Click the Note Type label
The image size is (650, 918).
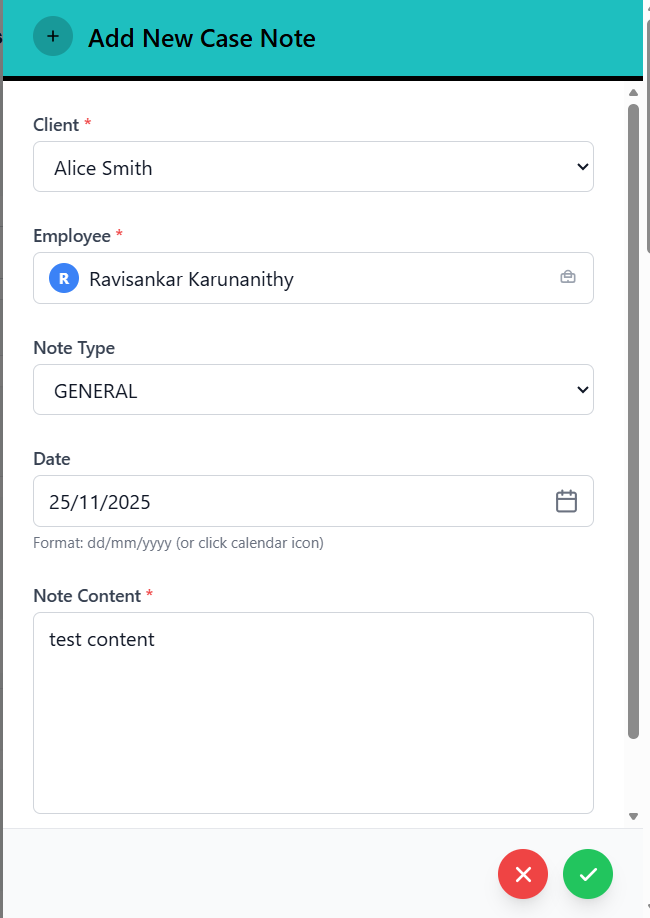click(x=74, y=348)
